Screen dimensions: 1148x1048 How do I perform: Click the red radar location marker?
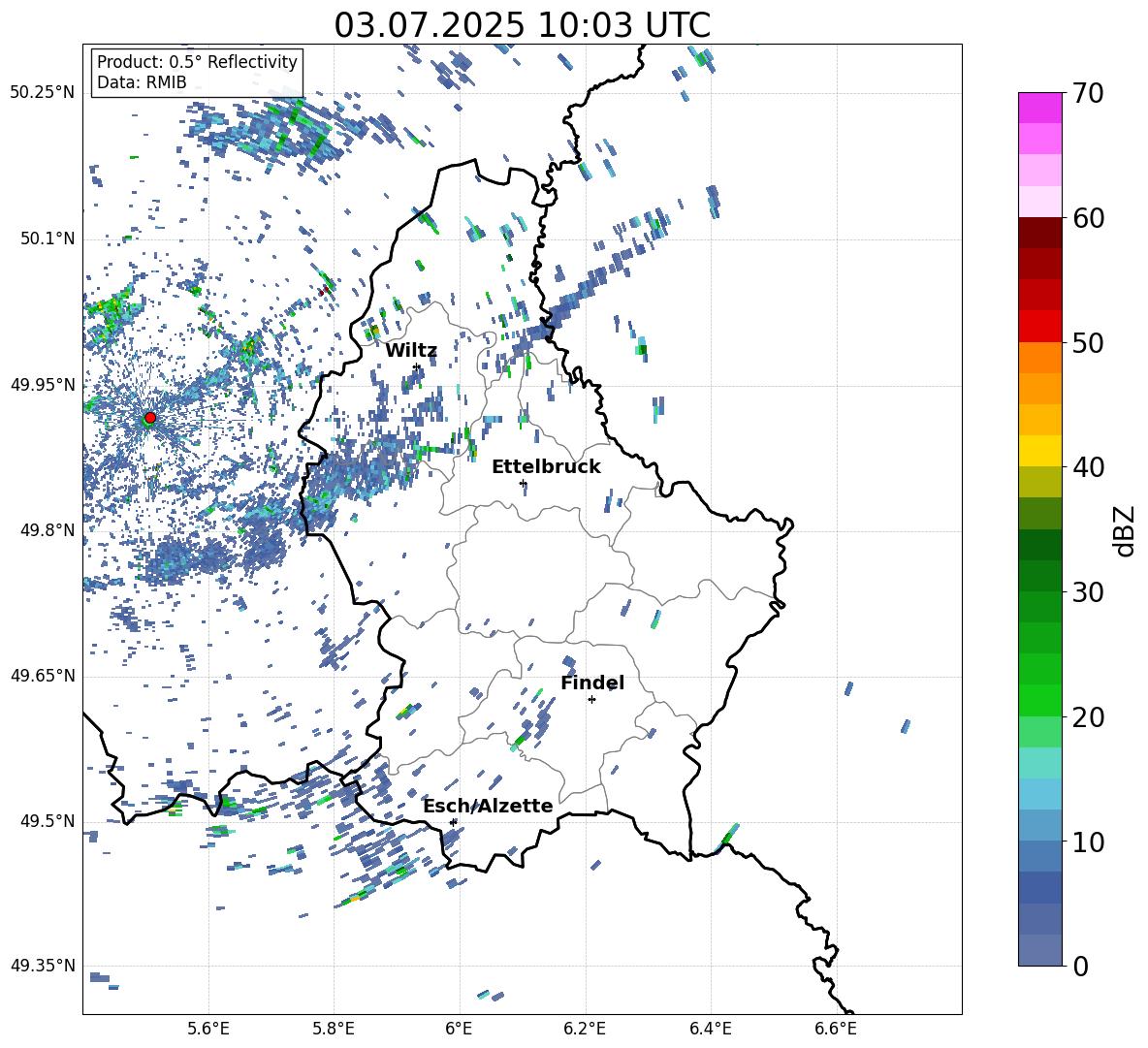[x=150, y=418]
